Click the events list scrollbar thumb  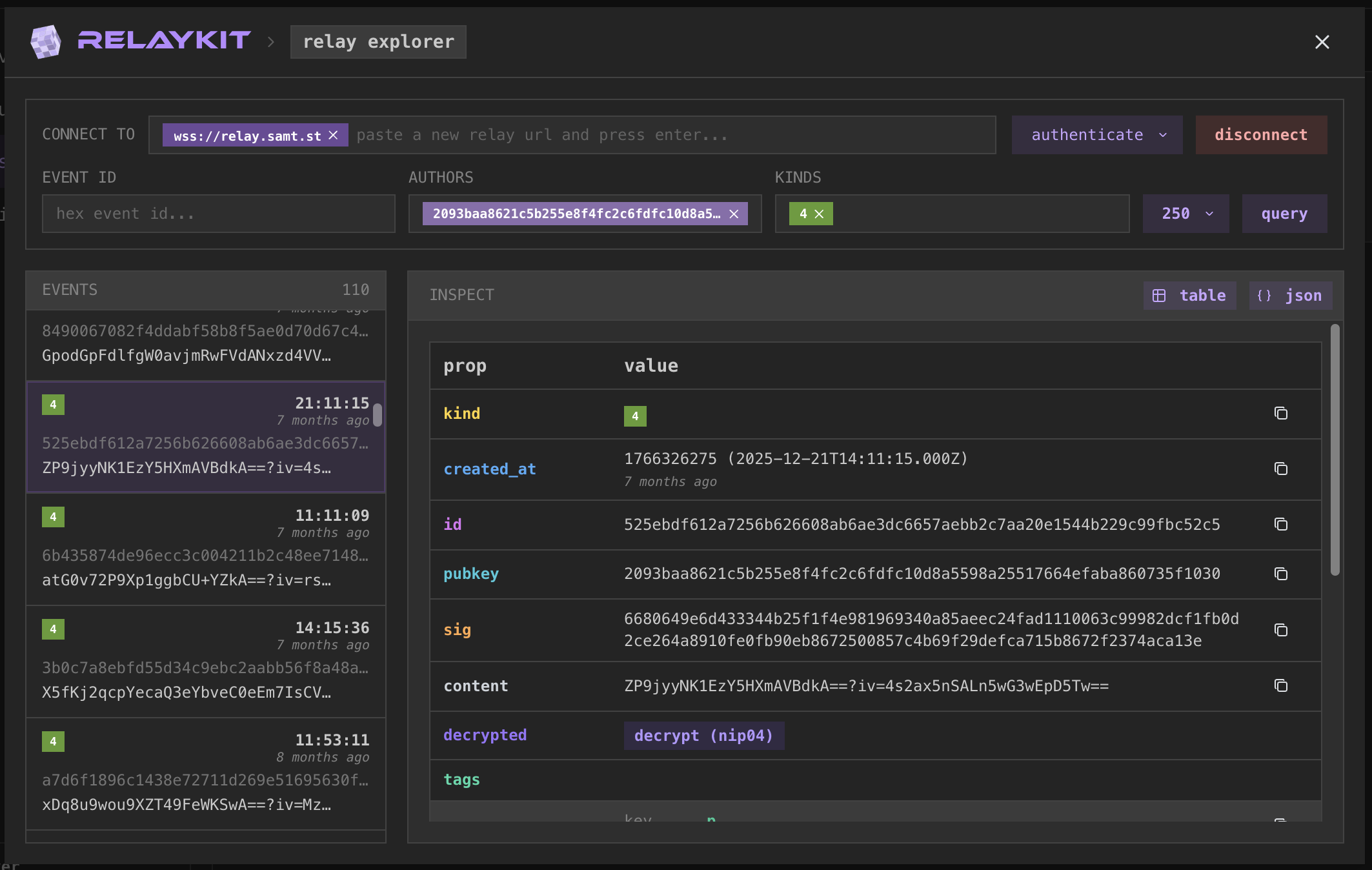click(x=378, y=415)
